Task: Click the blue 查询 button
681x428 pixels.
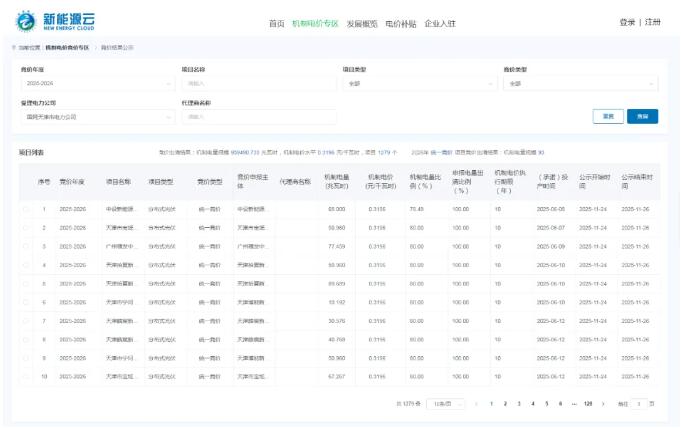Action: (x=642, y=117)
